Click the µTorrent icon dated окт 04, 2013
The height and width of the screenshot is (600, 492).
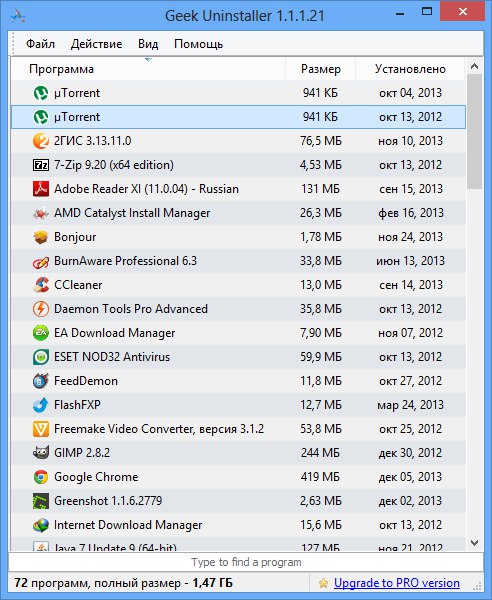(41, 93)
